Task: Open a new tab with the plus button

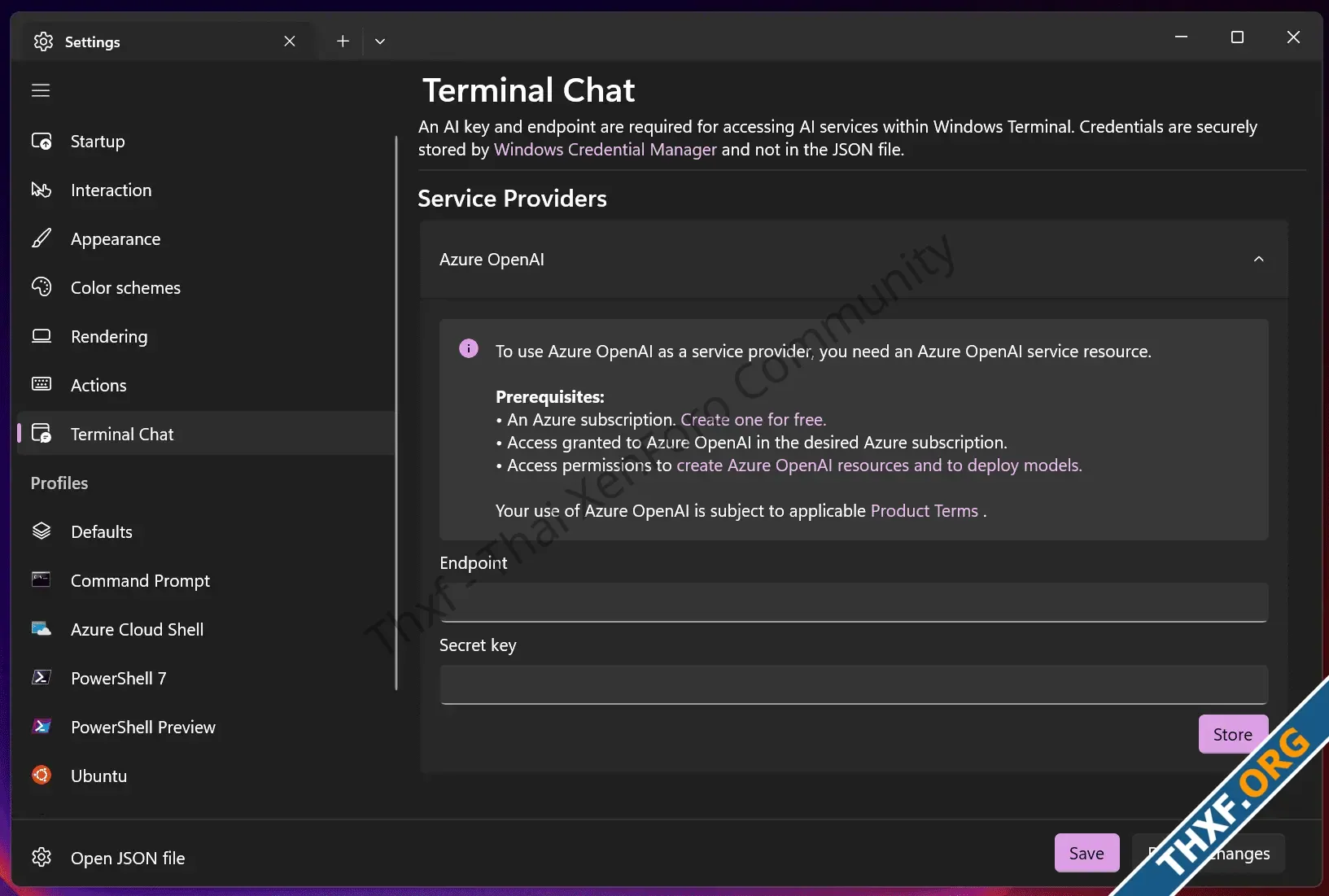Action: pyautogui.click(x=343, y=41)
